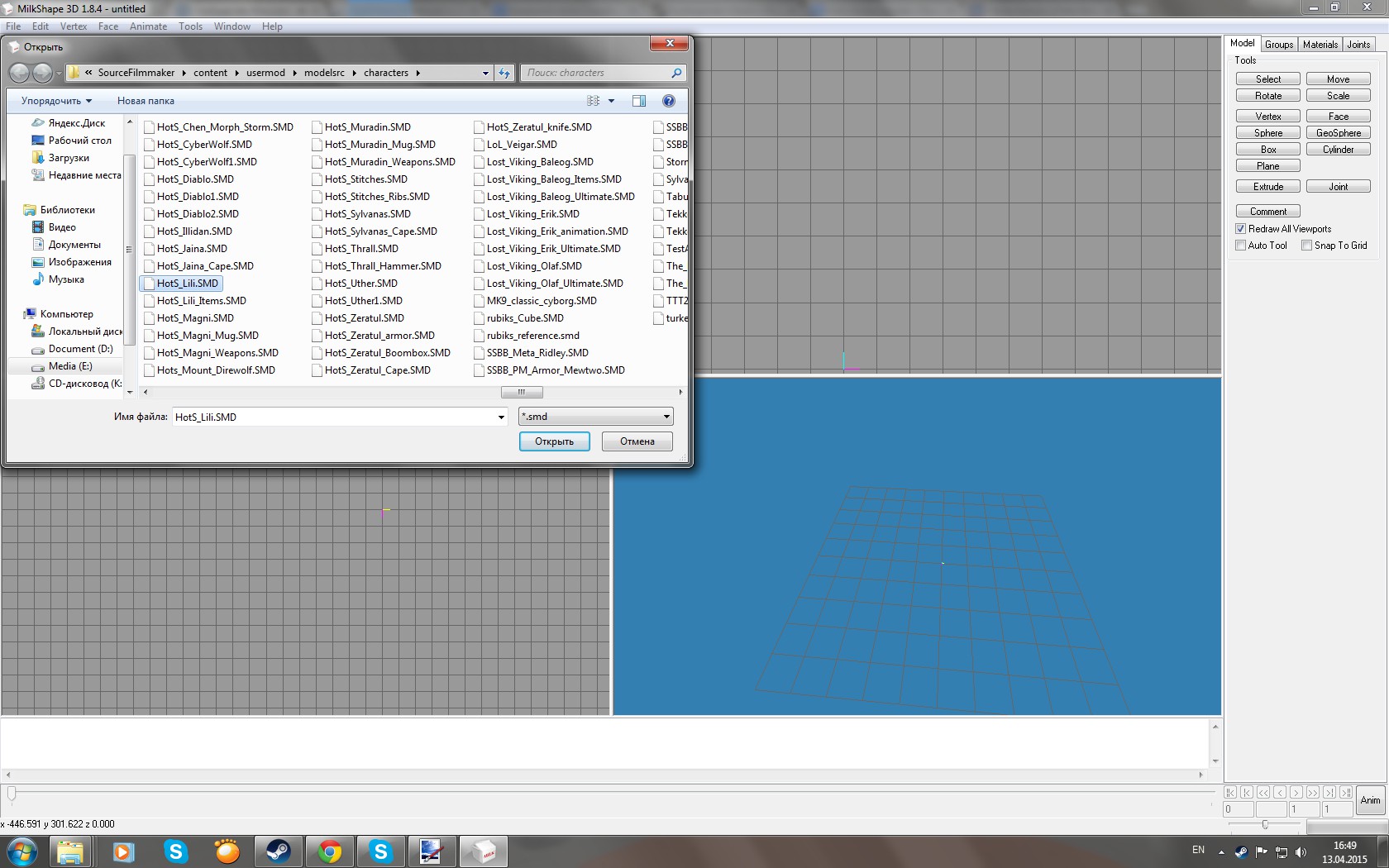Click the HotS_Diablo.SMD file icon
Screen dimensions: 1389x868
click(x=150, y=179)
